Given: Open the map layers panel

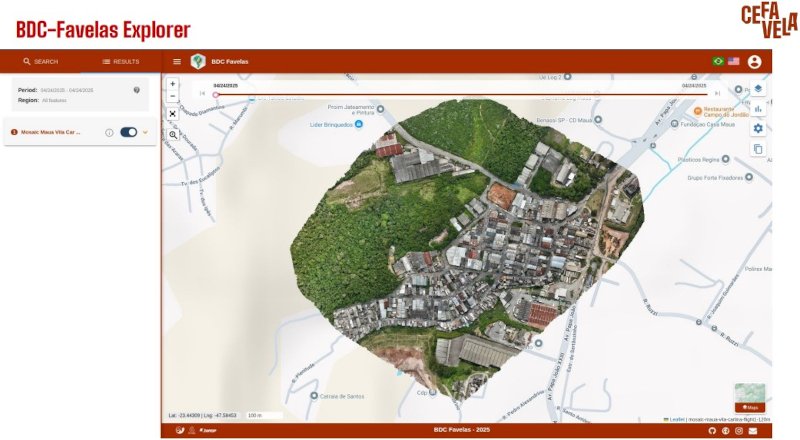Looking at the screenshot, I should tap(758, 89).
